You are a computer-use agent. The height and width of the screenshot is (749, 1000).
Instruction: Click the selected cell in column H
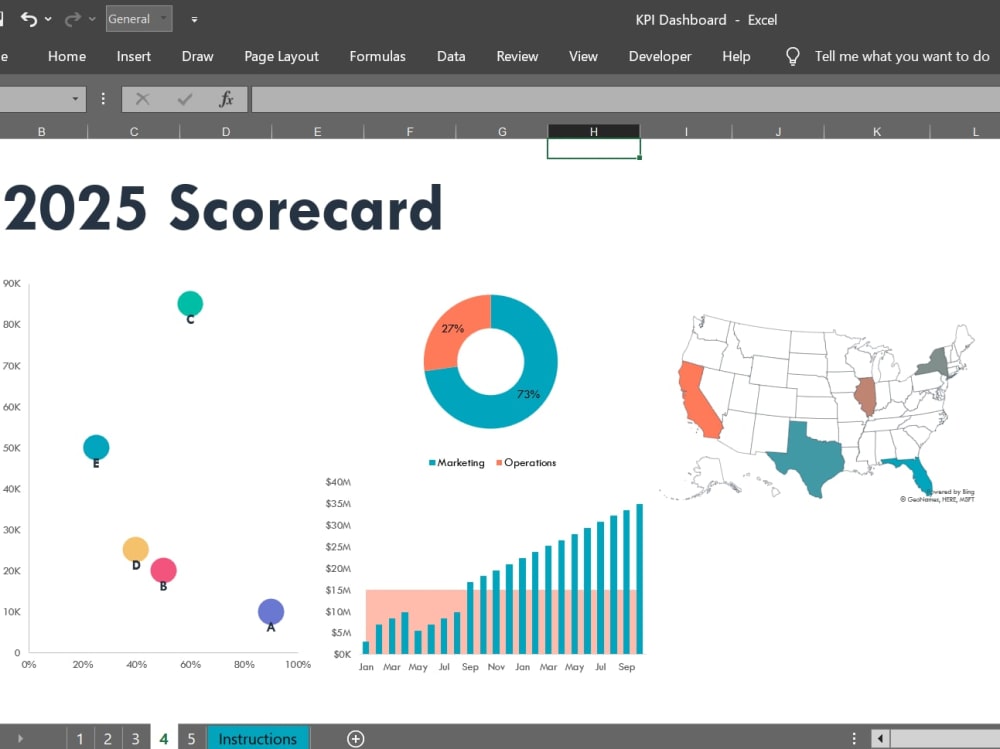[x=594, y=148]
